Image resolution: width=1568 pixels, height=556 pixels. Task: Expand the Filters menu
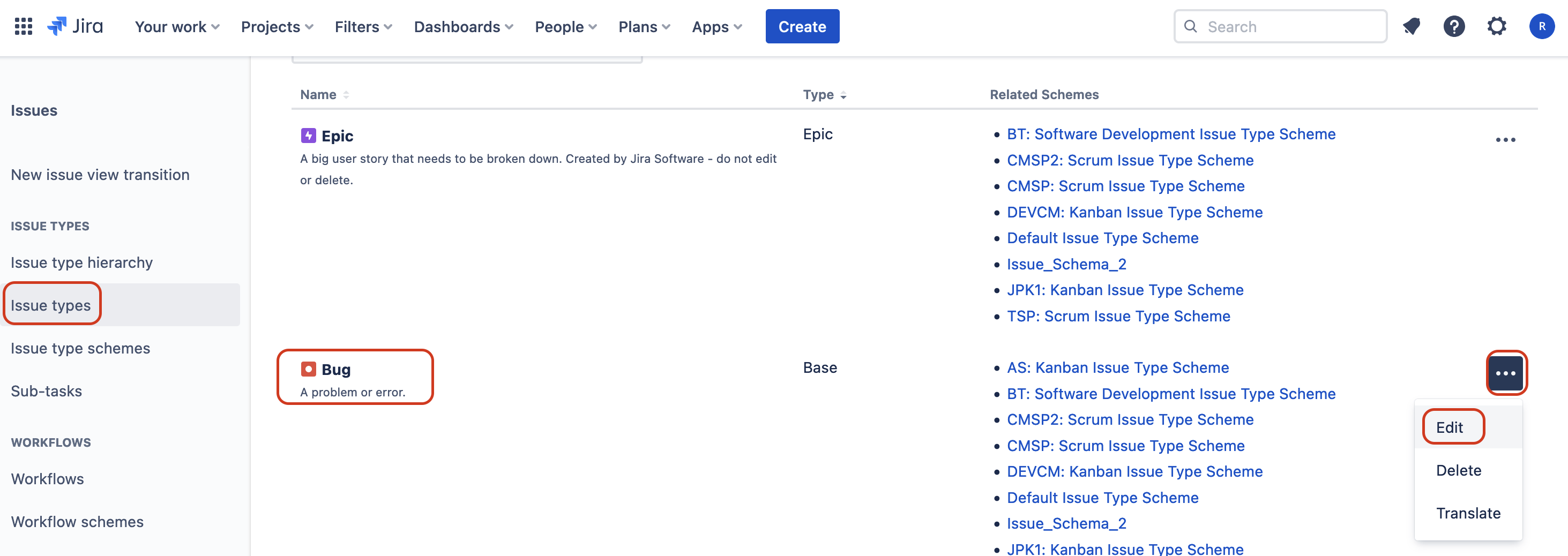(x=363, y=26)
